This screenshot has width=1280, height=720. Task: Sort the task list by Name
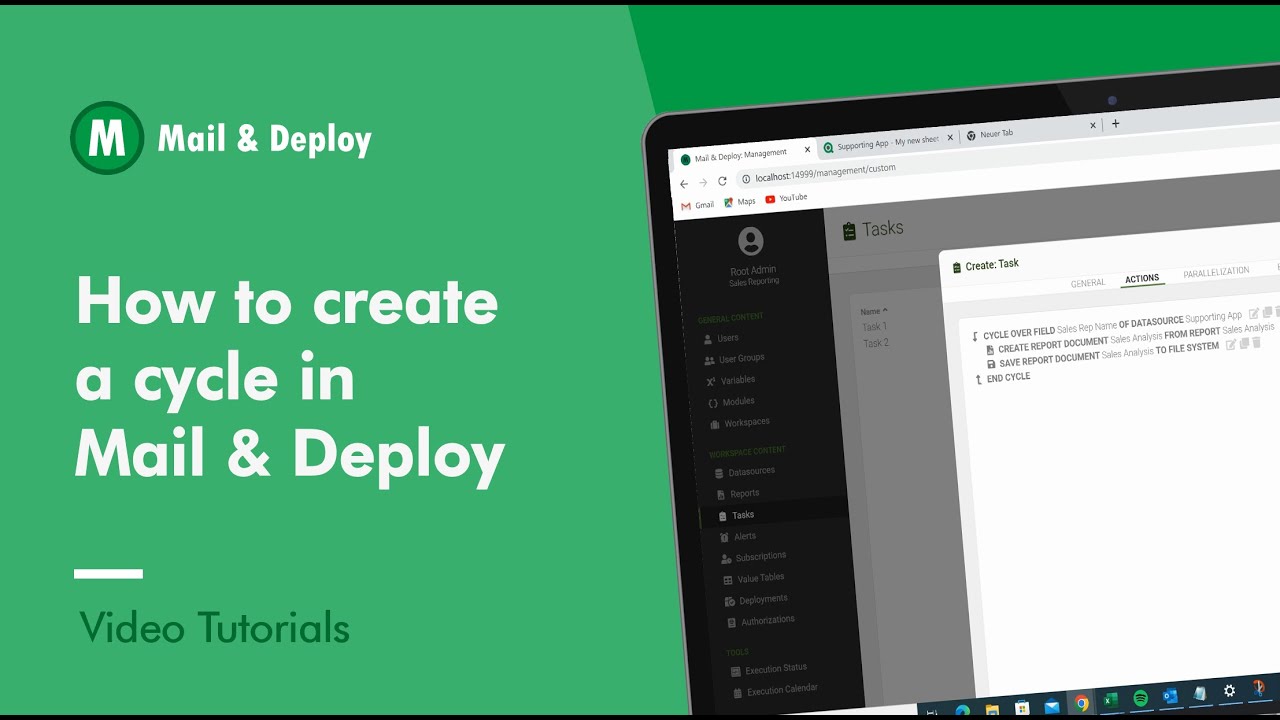coord(874,311)
